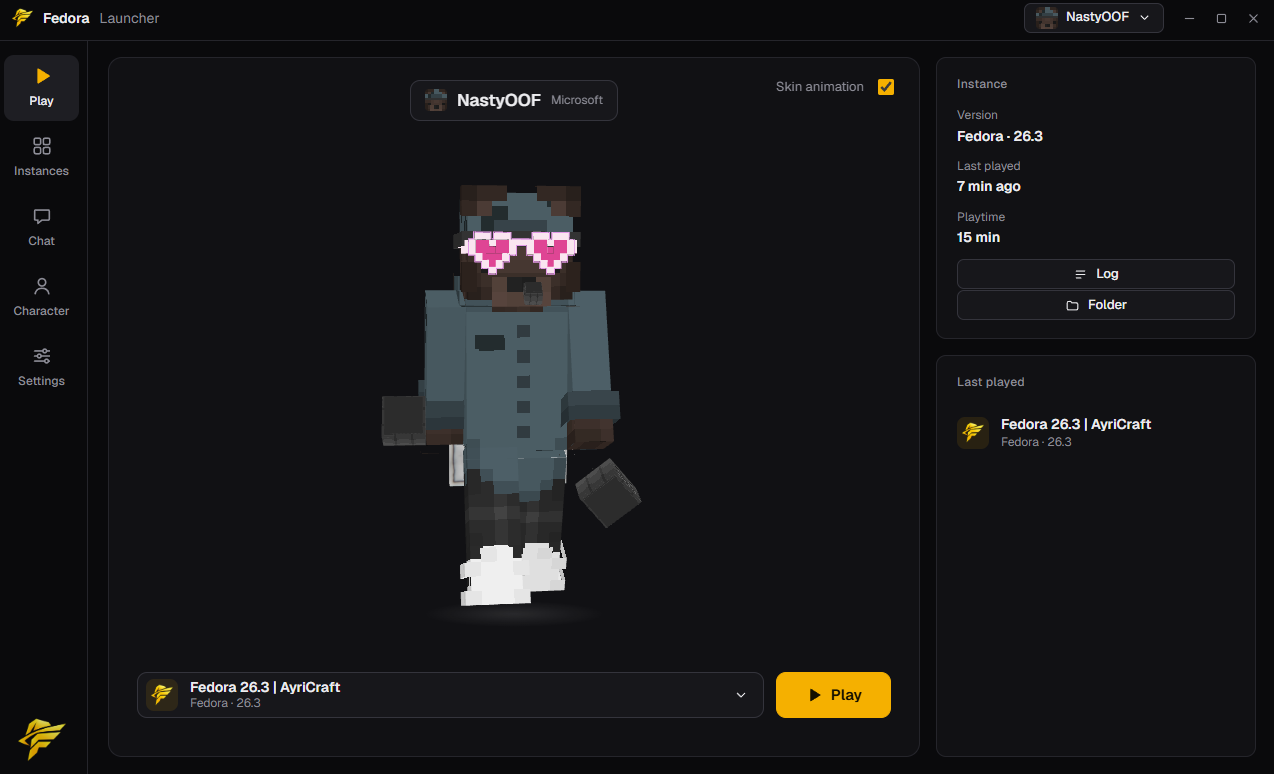1274x774 pixels.
Task: Open the Play page in the sidebar
Action: [41, 88]
